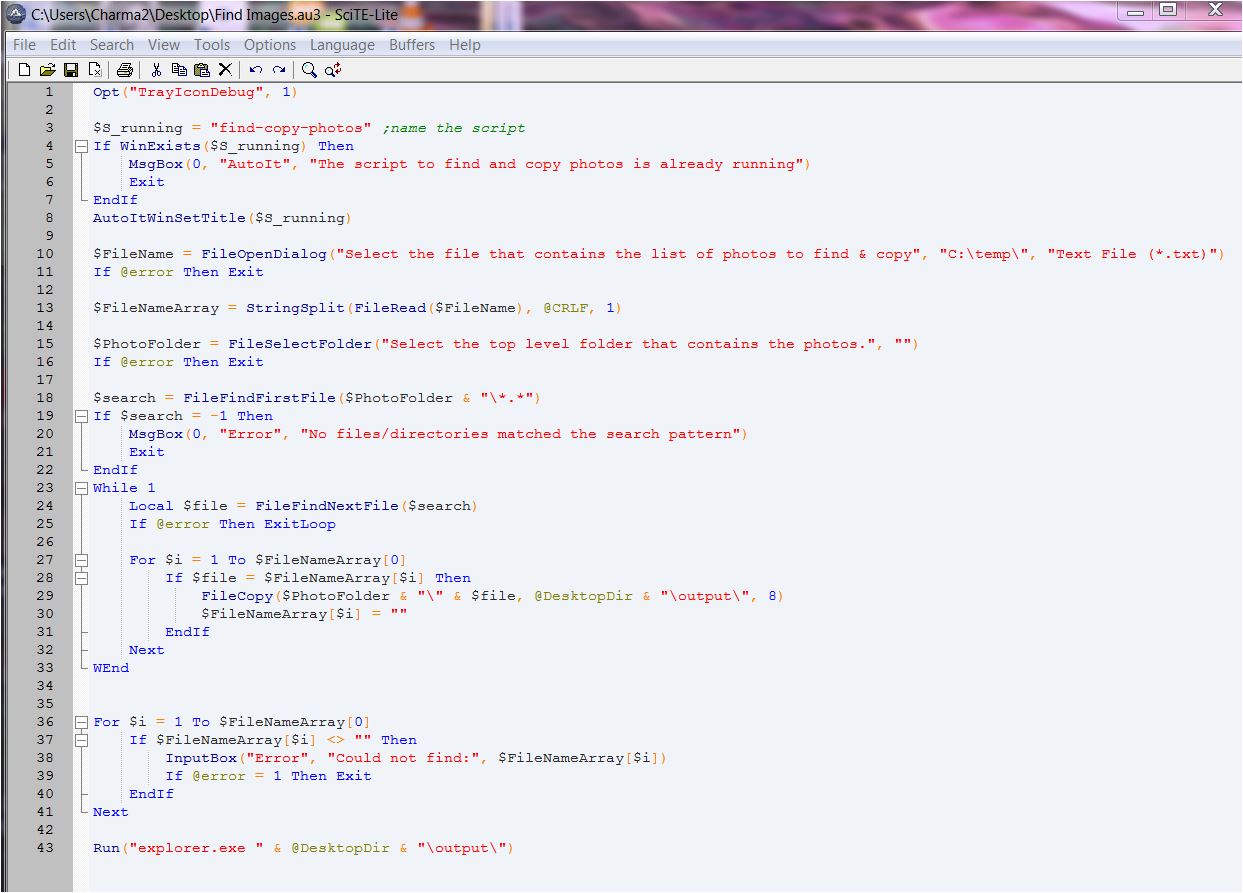Click FileOpenDialog function name on line 10

264,254
